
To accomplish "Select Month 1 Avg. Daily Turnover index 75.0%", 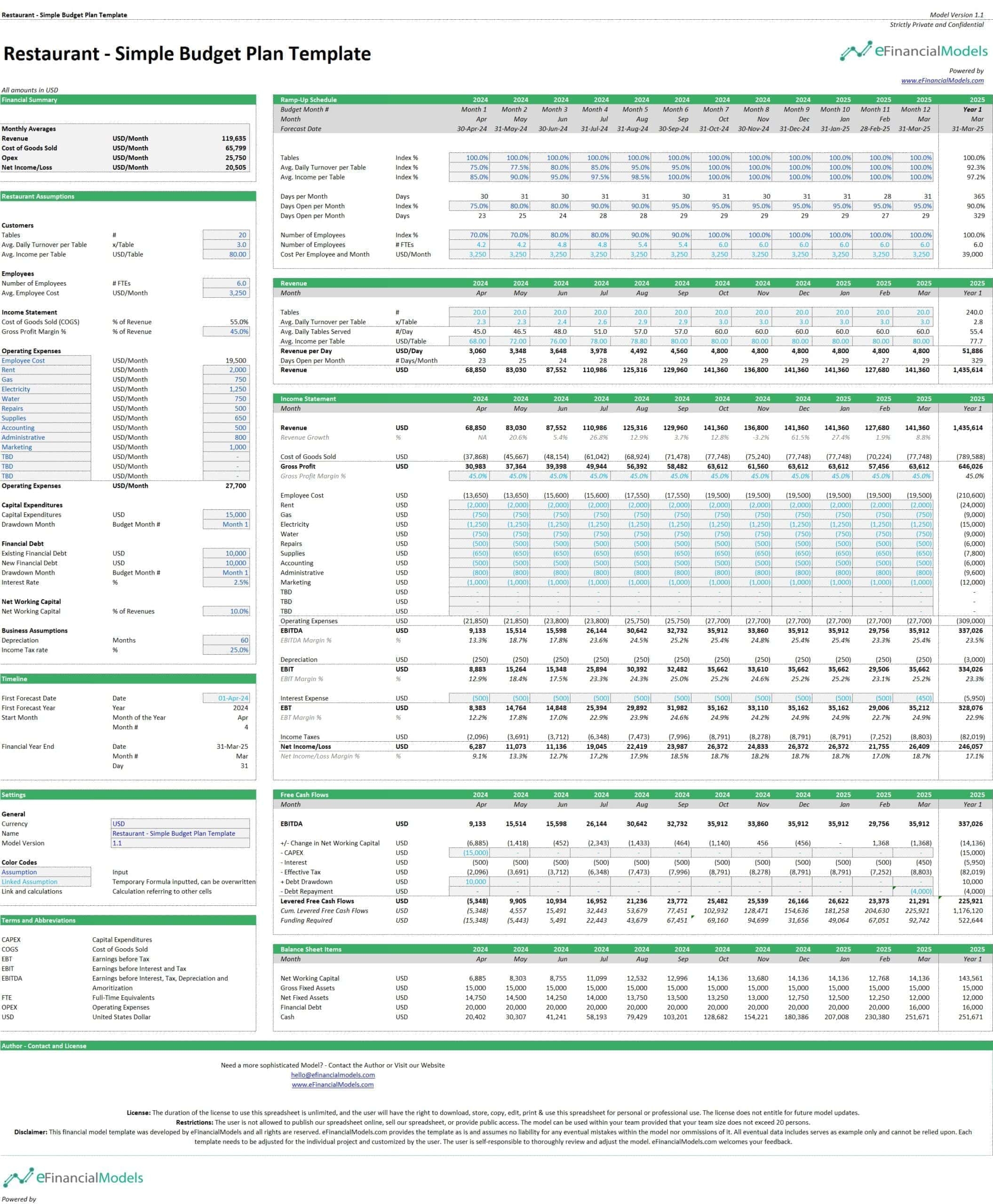I will pyautogui.click(x=469, y=167).
